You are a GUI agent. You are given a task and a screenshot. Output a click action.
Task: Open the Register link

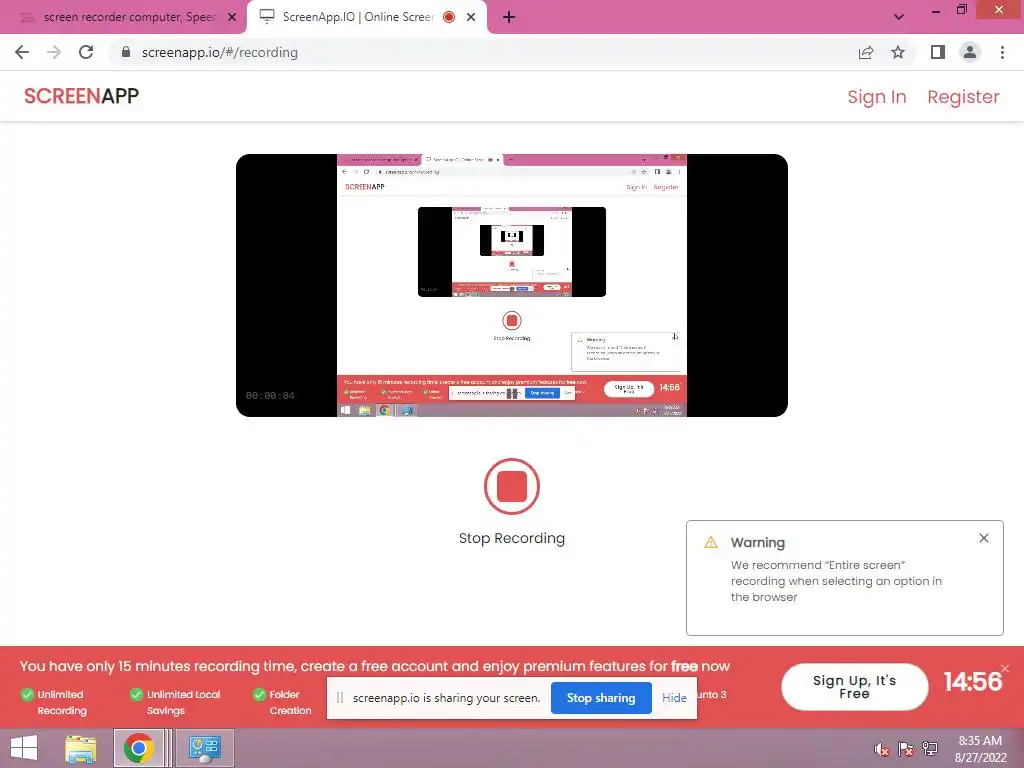point(963,97)
